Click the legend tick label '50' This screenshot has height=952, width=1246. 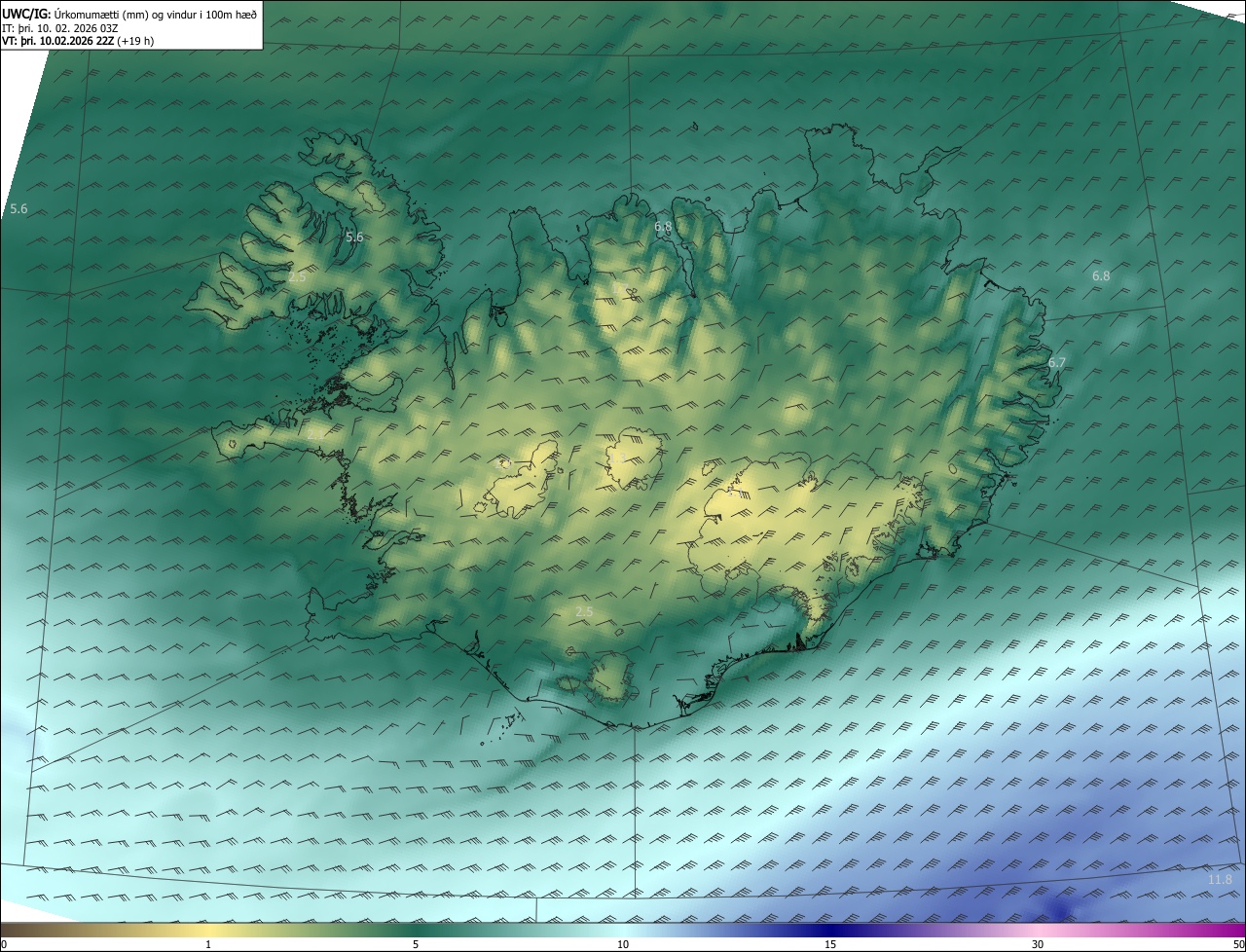point(1238,944)
